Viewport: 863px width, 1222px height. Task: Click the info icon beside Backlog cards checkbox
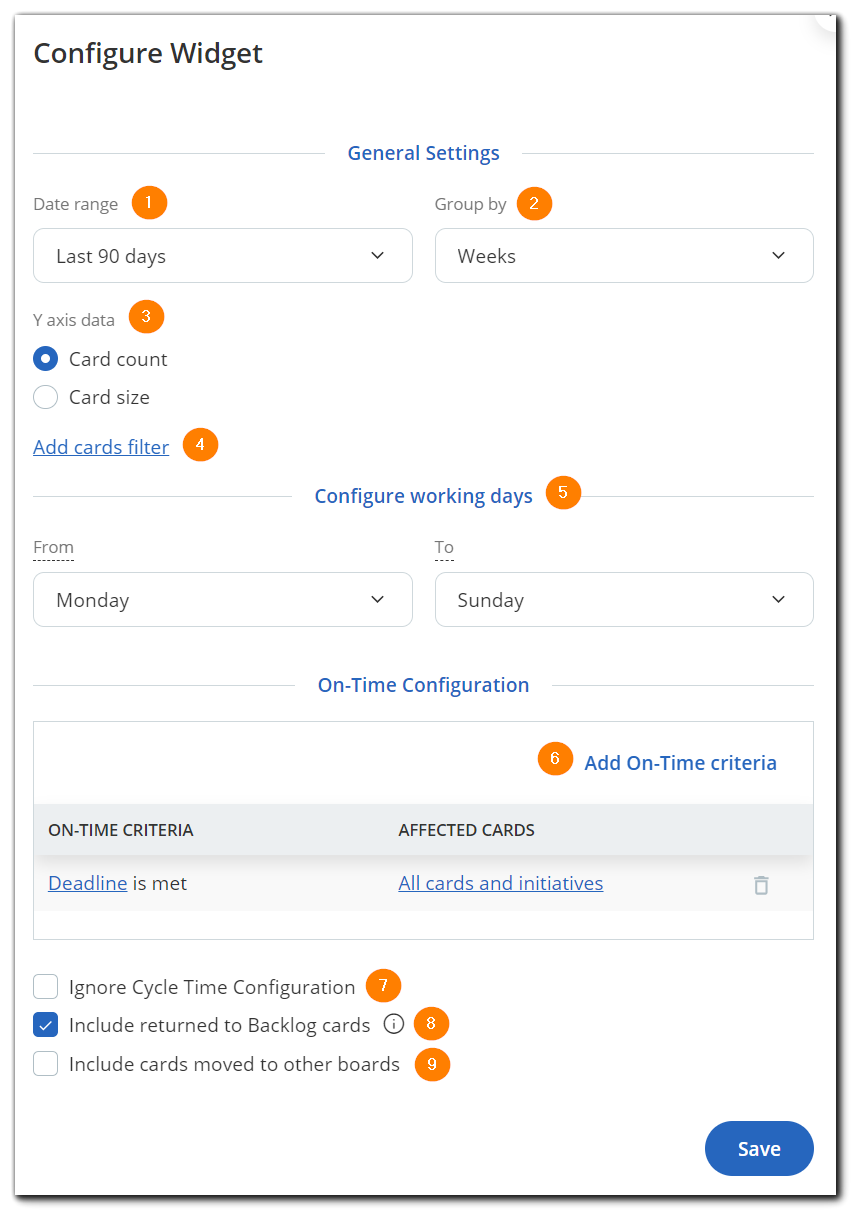point(393,1024)
